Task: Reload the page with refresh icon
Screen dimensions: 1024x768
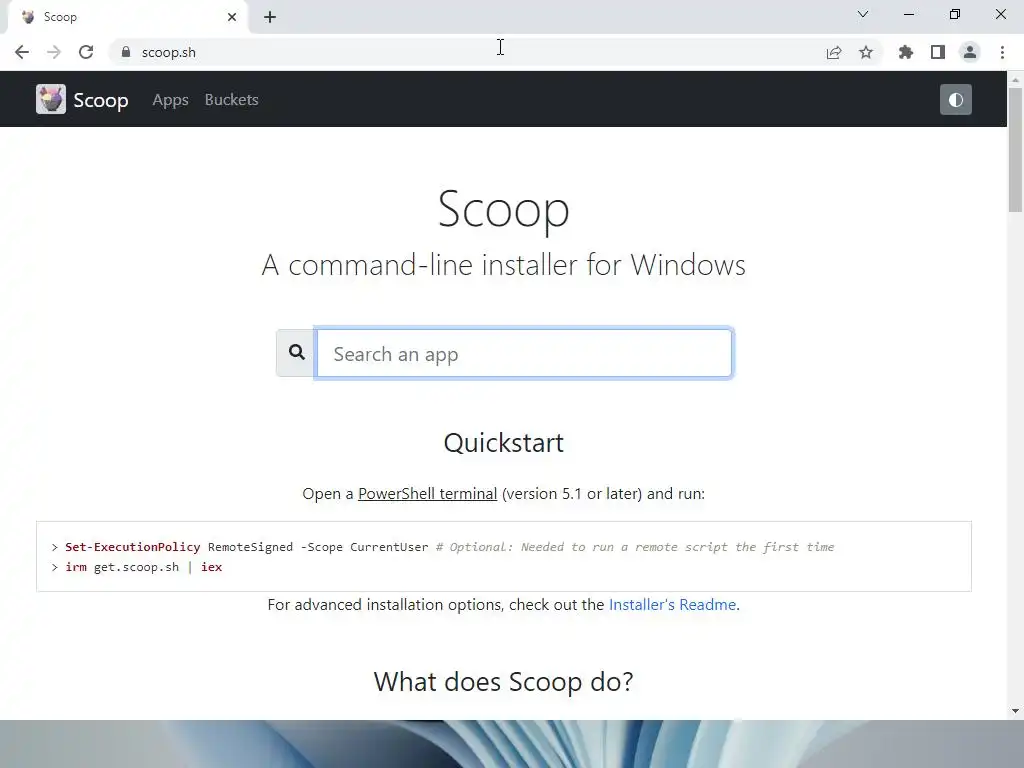Action: [86, 52]
